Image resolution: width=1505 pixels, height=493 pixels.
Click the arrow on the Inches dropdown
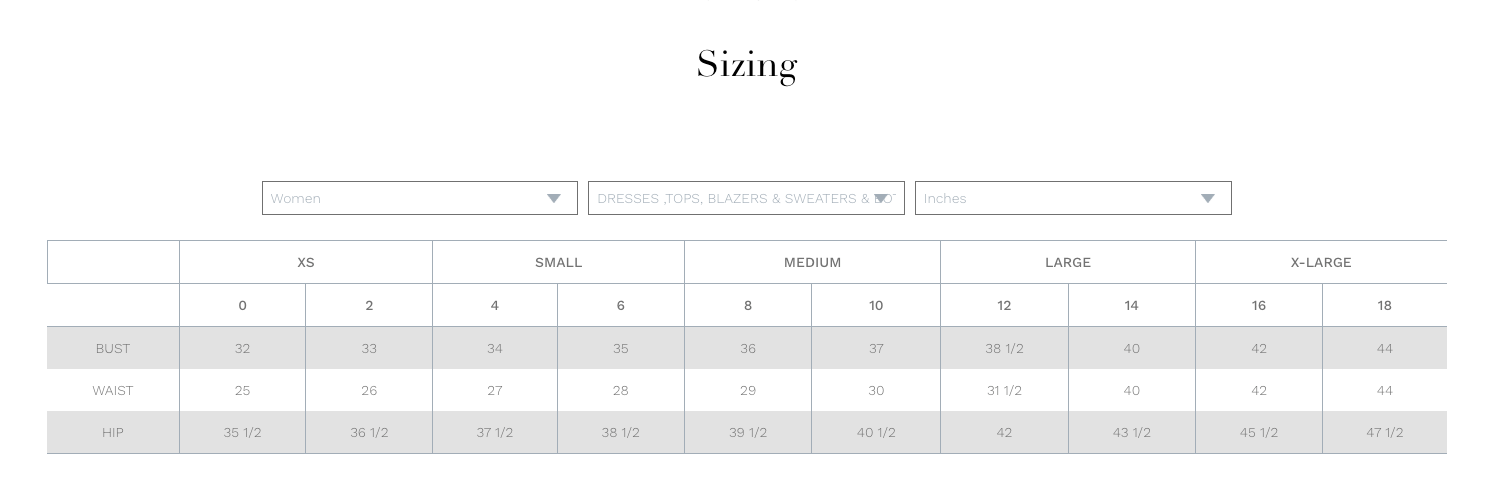click(1208, 198)
